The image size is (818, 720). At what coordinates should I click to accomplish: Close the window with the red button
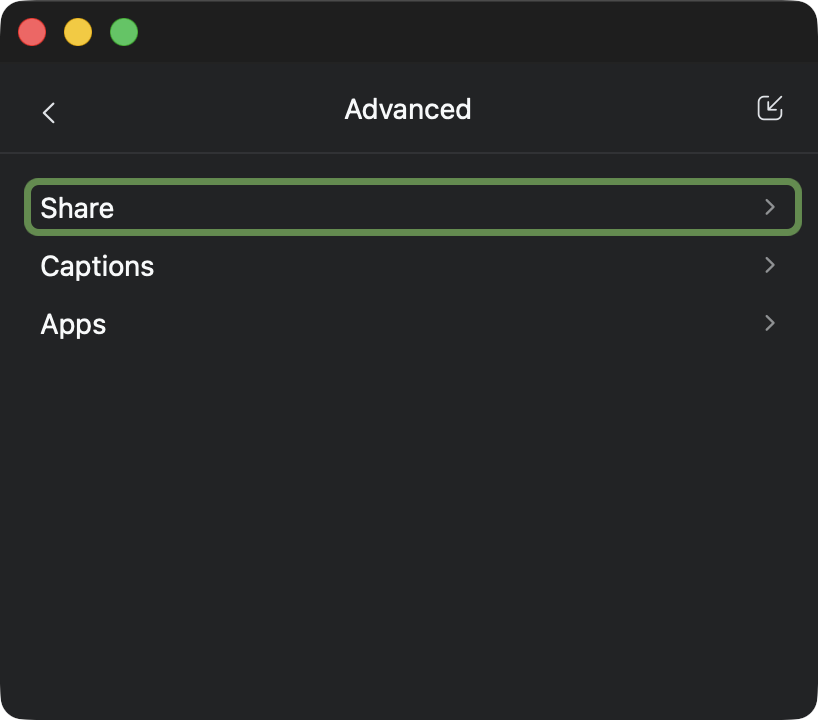(32, 32)
